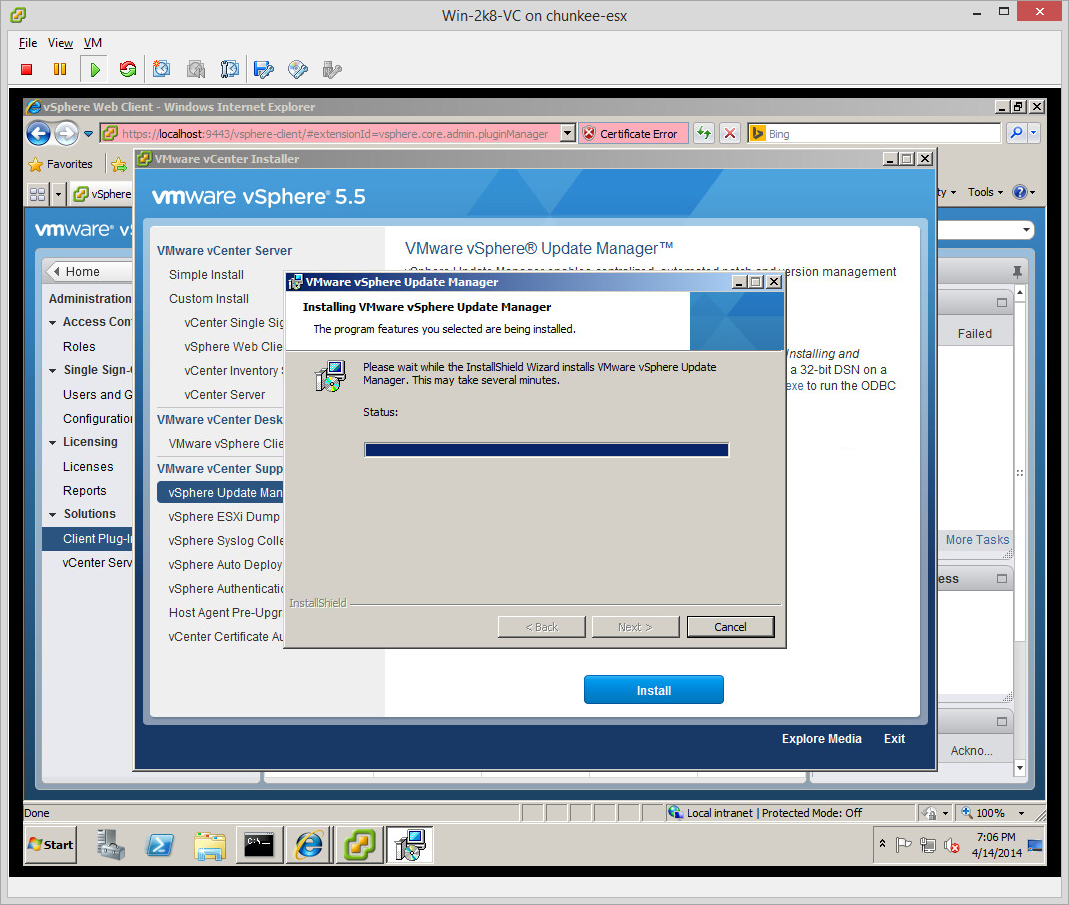1069x905 pixels.
Task: Open the Tools dropdown in Internet Explorer
Action: tap(985, 192)
